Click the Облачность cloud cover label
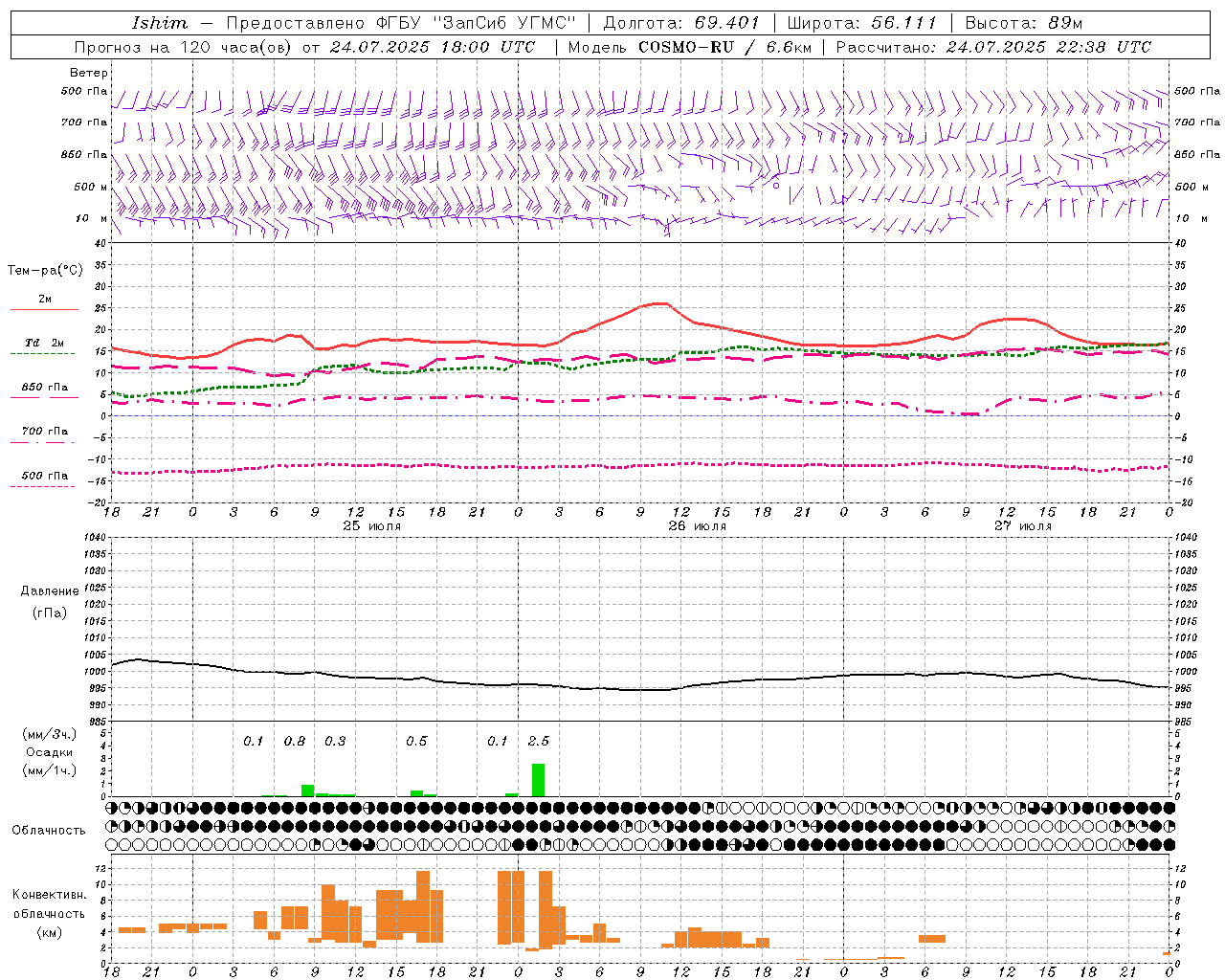Screen dimensions: 1225x980 (49, 831)
